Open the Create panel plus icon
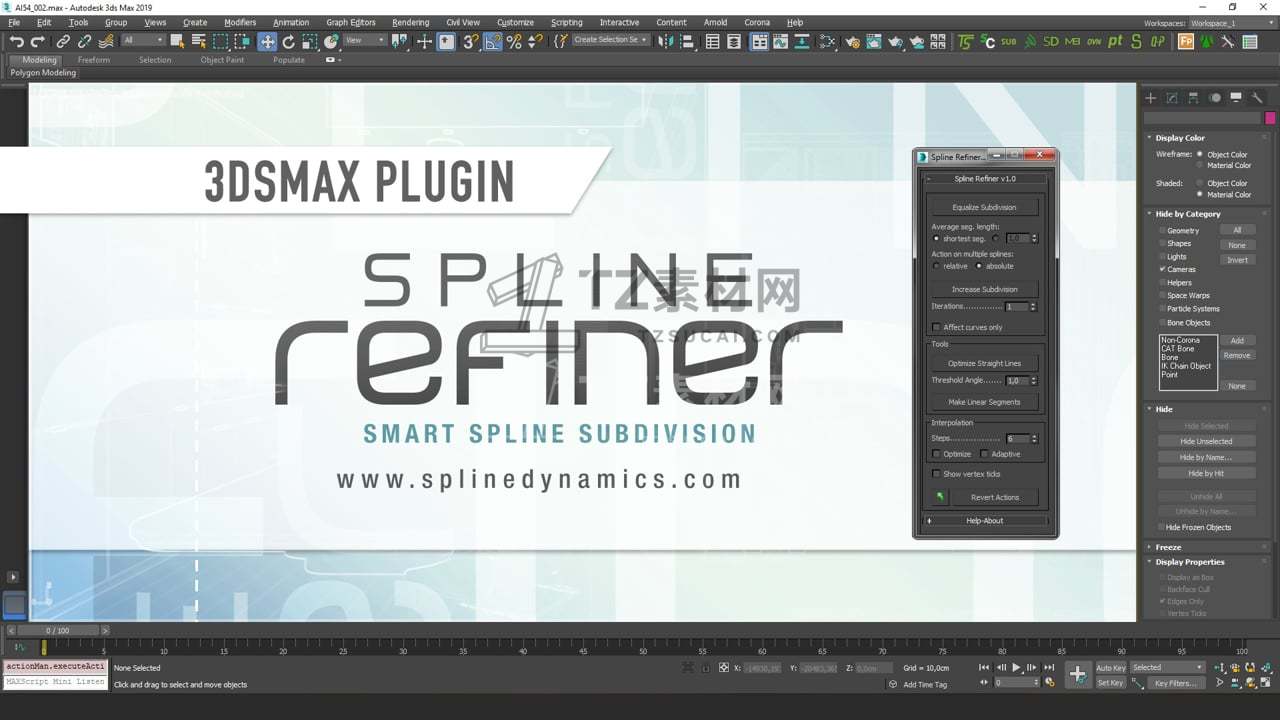 tap(1151, 98)
